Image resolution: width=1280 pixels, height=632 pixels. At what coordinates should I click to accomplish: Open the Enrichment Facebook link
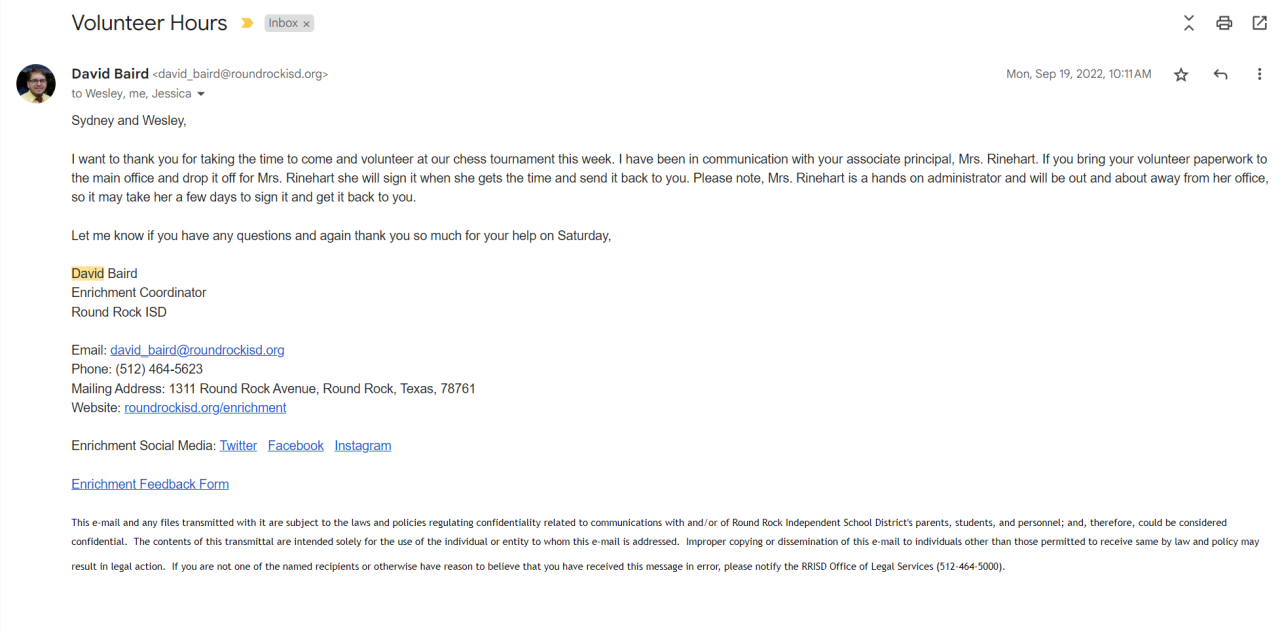(295, 446)
